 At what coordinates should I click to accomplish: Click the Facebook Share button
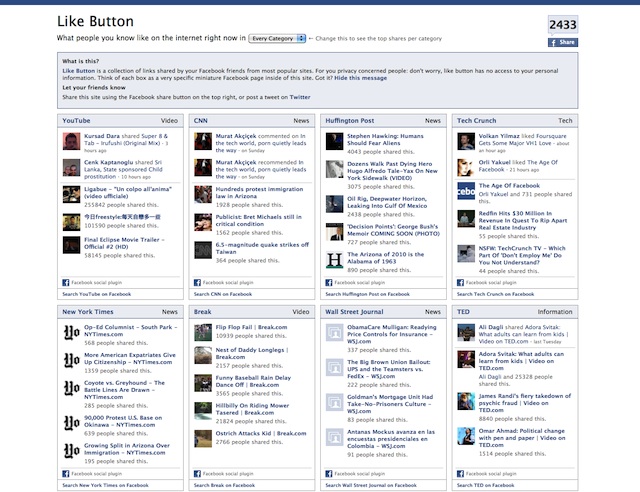562,42
